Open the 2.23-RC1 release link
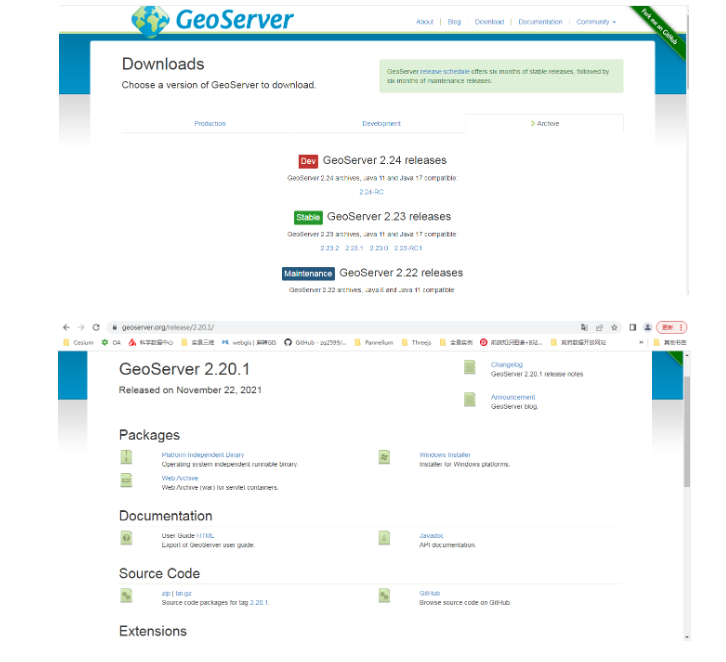This screenshot has width=726, height=662. [408, 248]
